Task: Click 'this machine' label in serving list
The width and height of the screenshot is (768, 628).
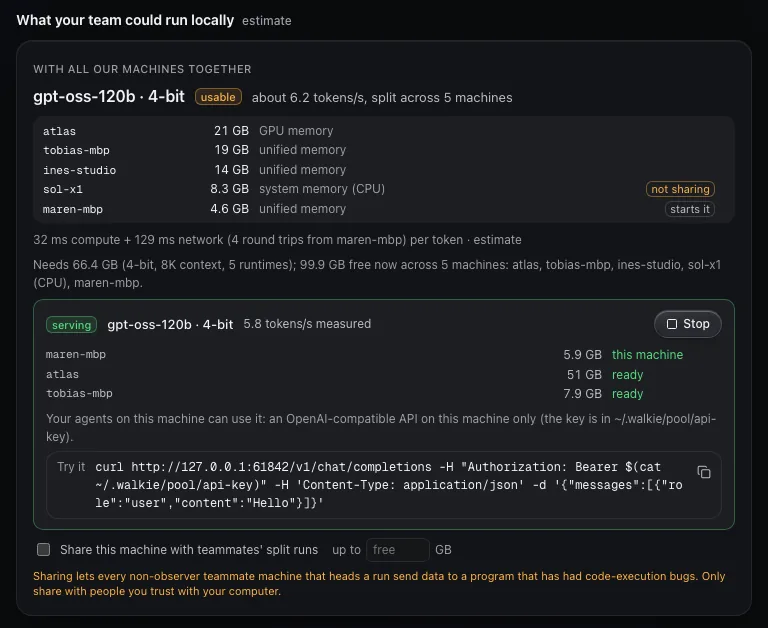Action: point(648,355)
